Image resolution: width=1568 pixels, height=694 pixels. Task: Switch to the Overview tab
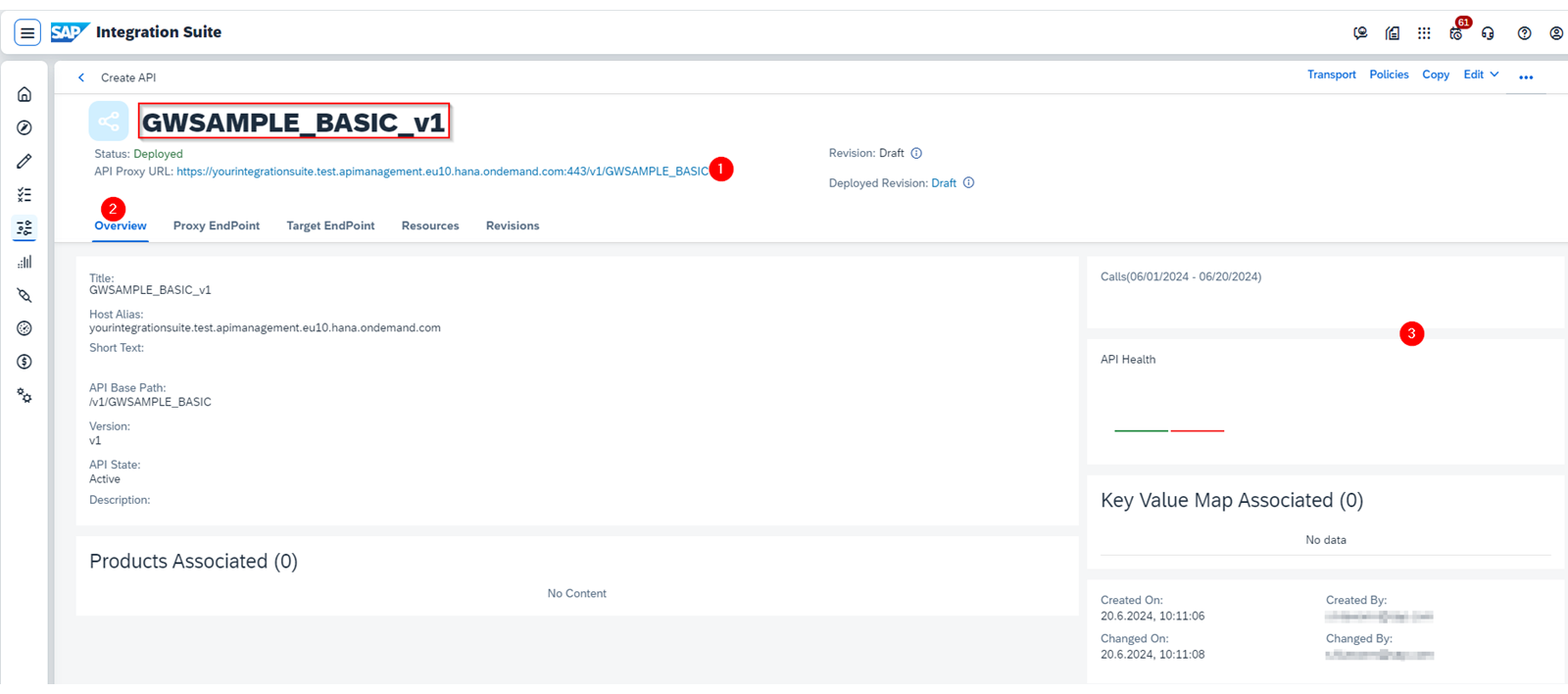tap(121, 225)
